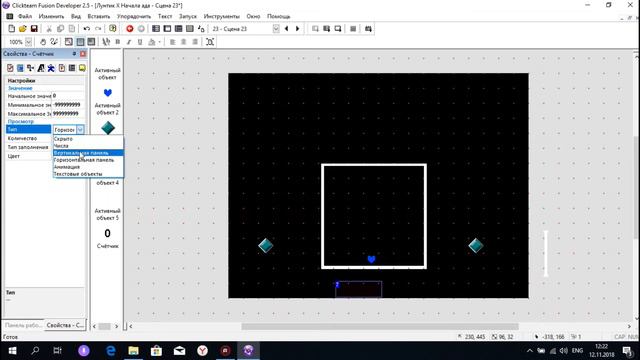Switch to the Frame editor icon
Image resolution: width=640 pixels, height=360 pixels.
click(x=167, y=29)
